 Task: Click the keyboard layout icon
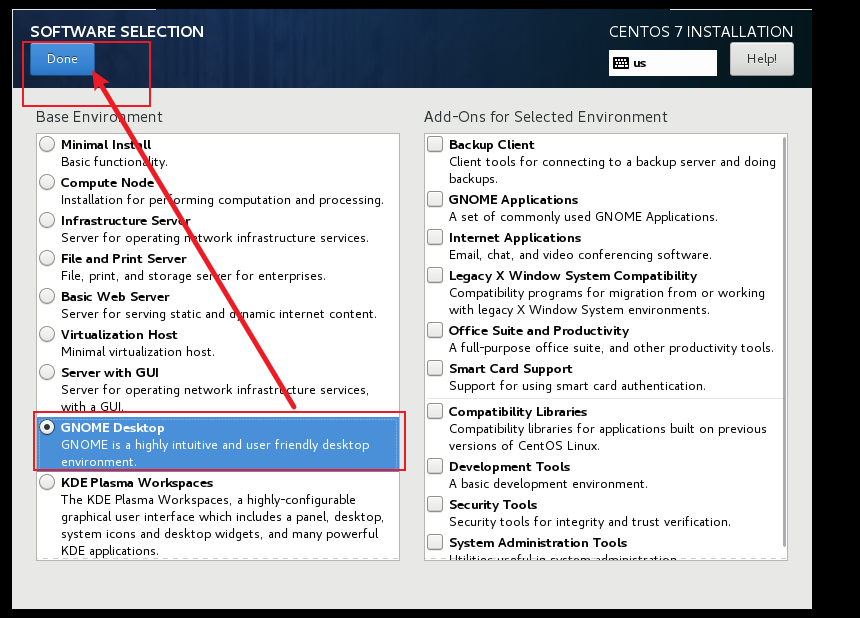(x=621, y=63)
